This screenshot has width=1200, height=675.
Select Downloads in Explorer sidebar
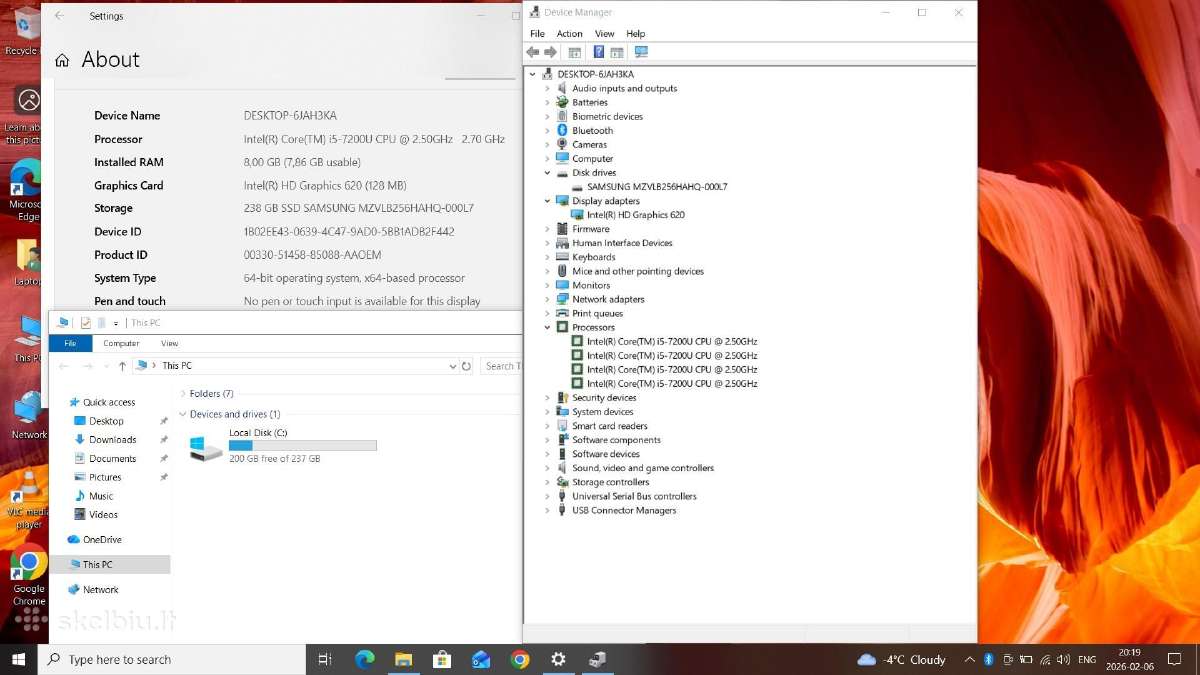[112, 440]
